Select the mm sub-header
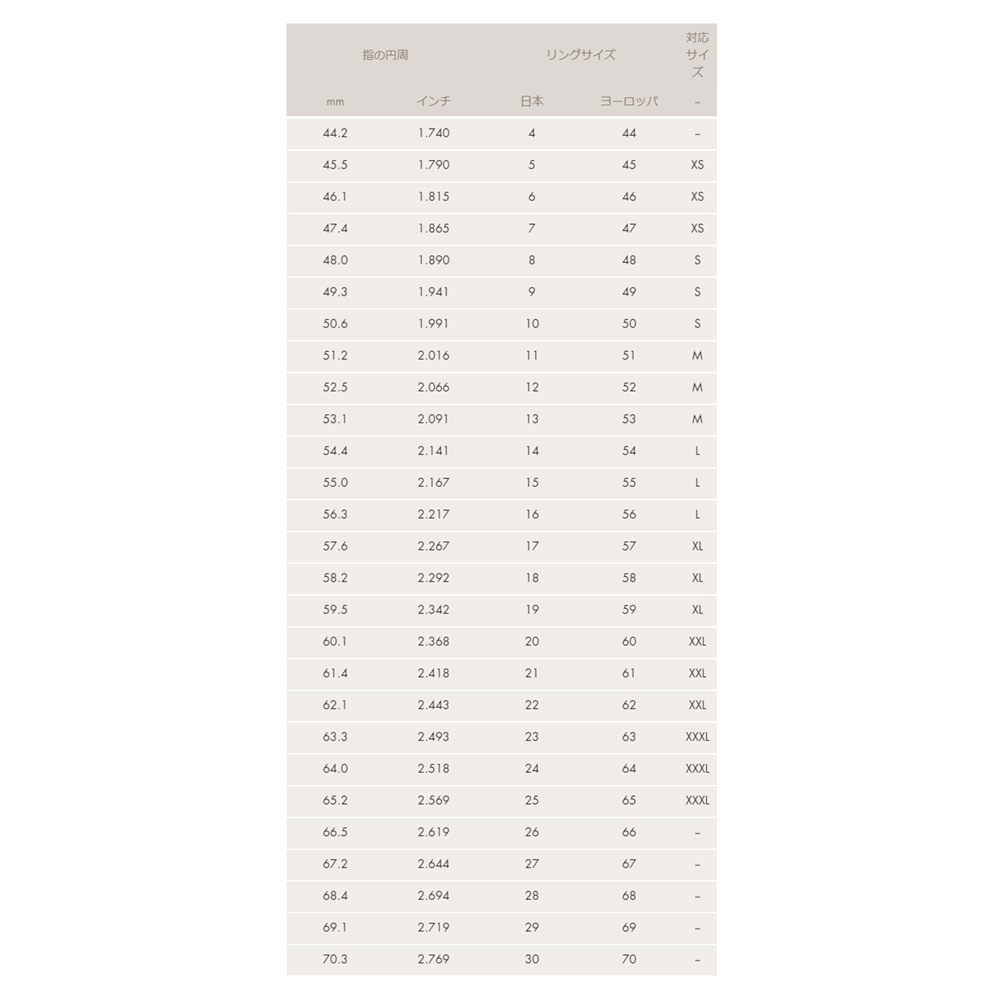The width and height of the screenshot is (1000, 1000). [x=335, y=102]
